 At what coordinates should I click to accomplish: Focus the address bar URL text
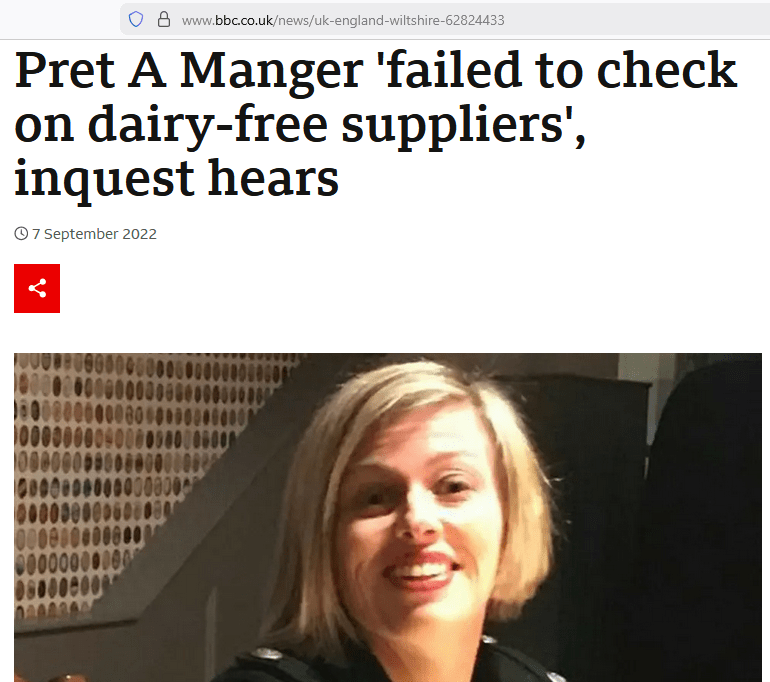tap(343, 20)
